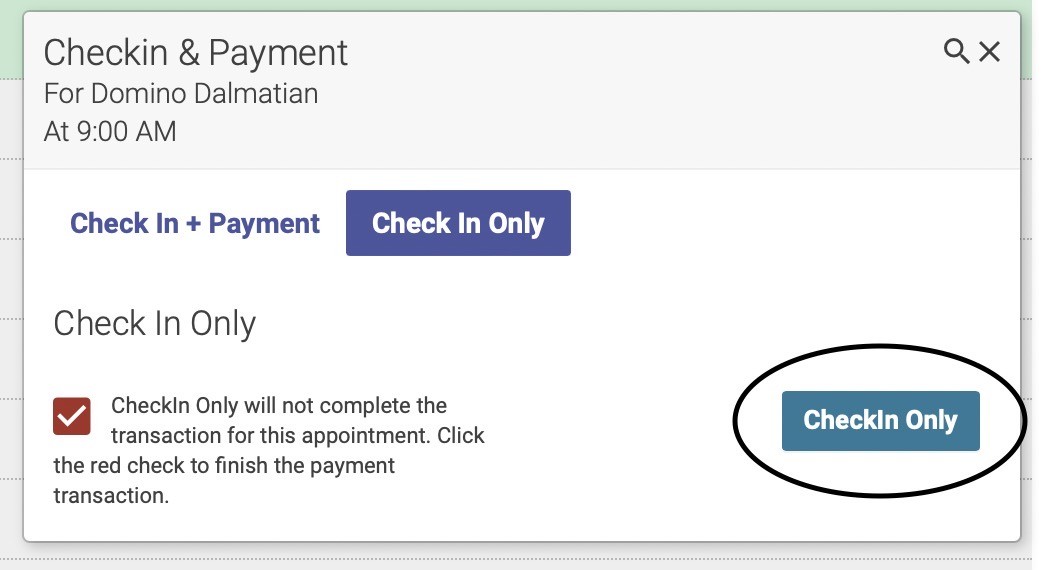Open the search magnifier in dialog header

click(956, 51)
